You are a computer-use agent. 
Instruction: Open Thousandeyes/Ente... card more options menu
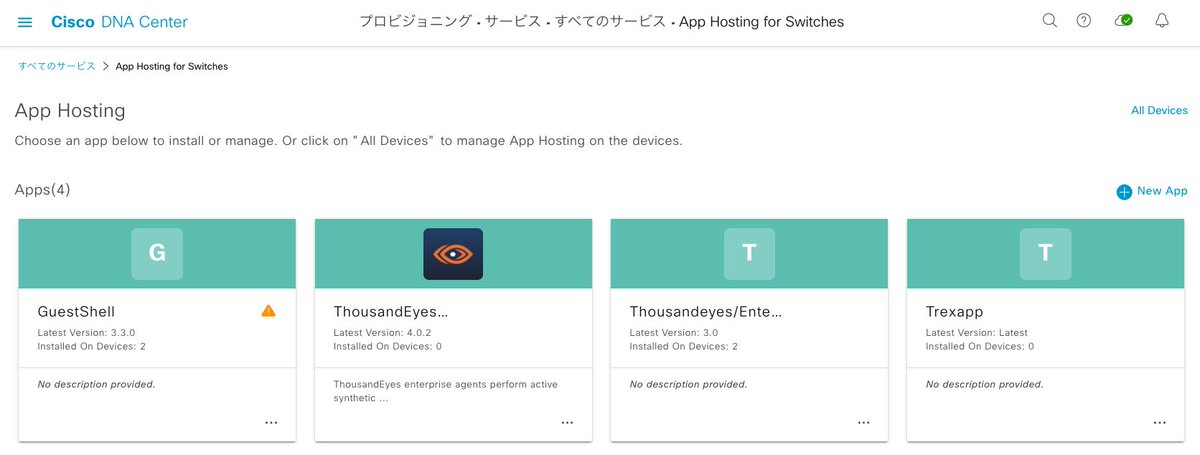863,423
